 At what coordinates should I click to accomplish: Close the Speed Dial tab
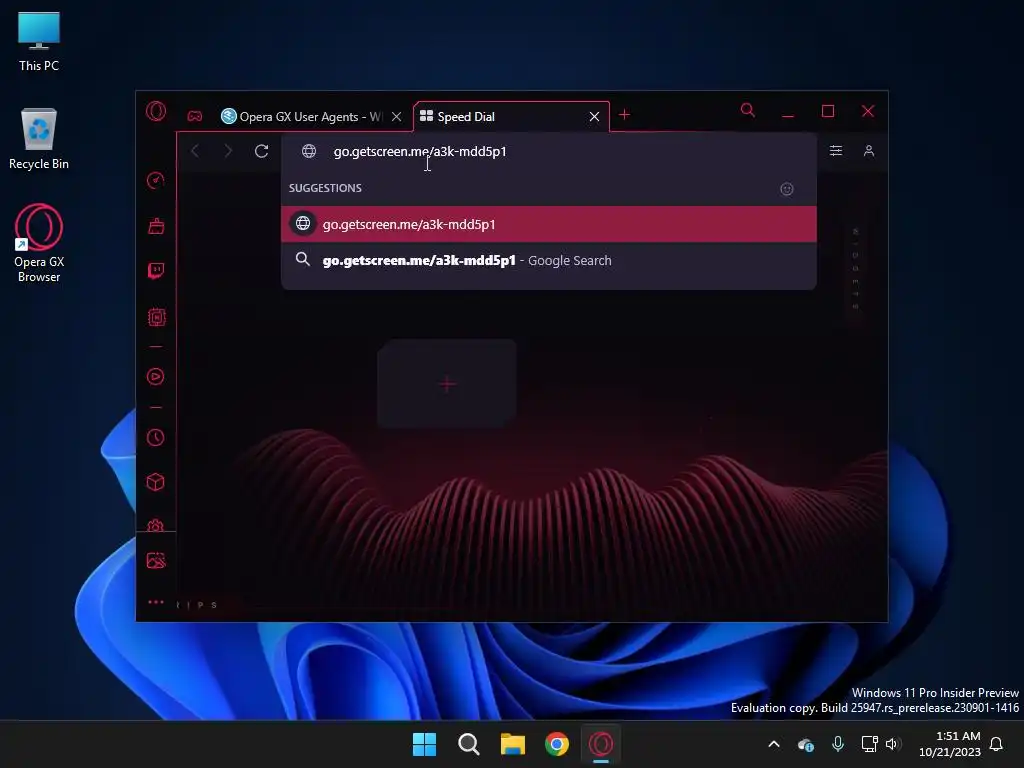pos(594,116)
